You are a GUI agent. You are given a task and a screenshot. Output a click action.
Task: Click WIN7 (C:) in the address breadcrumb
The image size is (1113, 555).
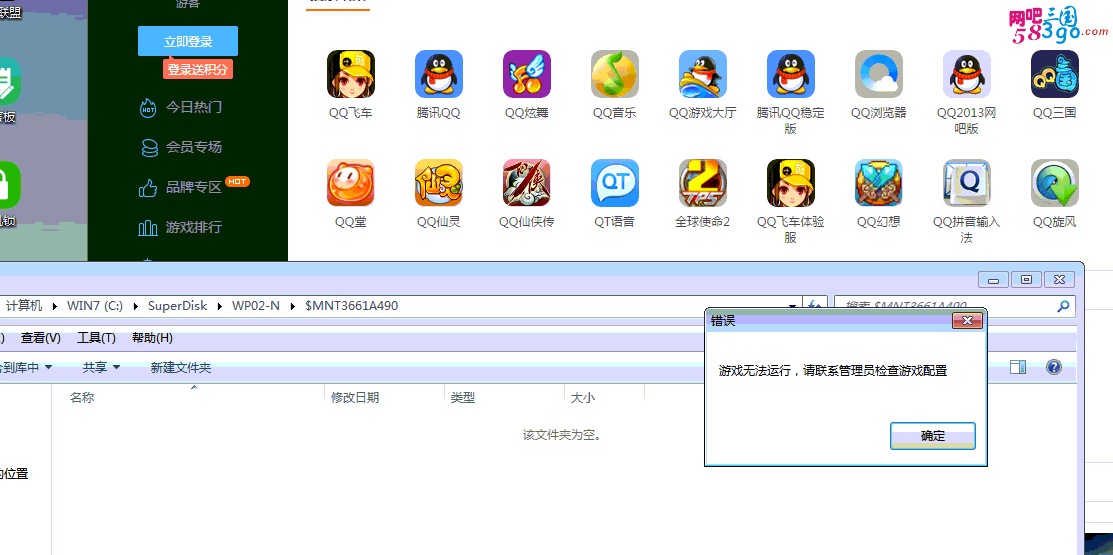coord(95,306)
